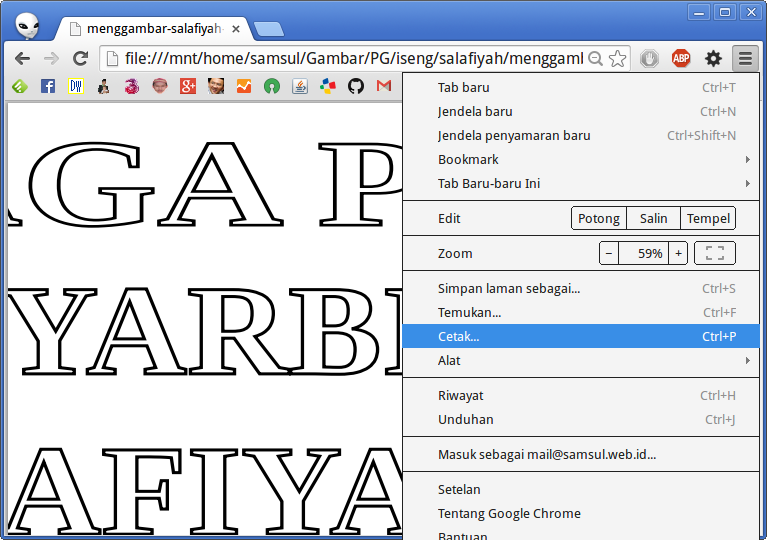Click the forward navigation arrow
The height and width of the screenshot is (540, 767).
pos(51,59)
